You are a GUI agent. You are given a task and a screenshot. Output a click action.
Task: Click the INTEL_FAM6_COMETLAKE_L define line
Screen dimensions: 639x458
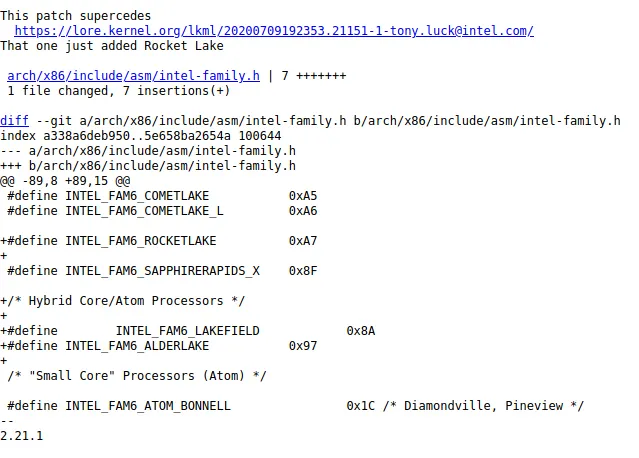click(162, 211)
